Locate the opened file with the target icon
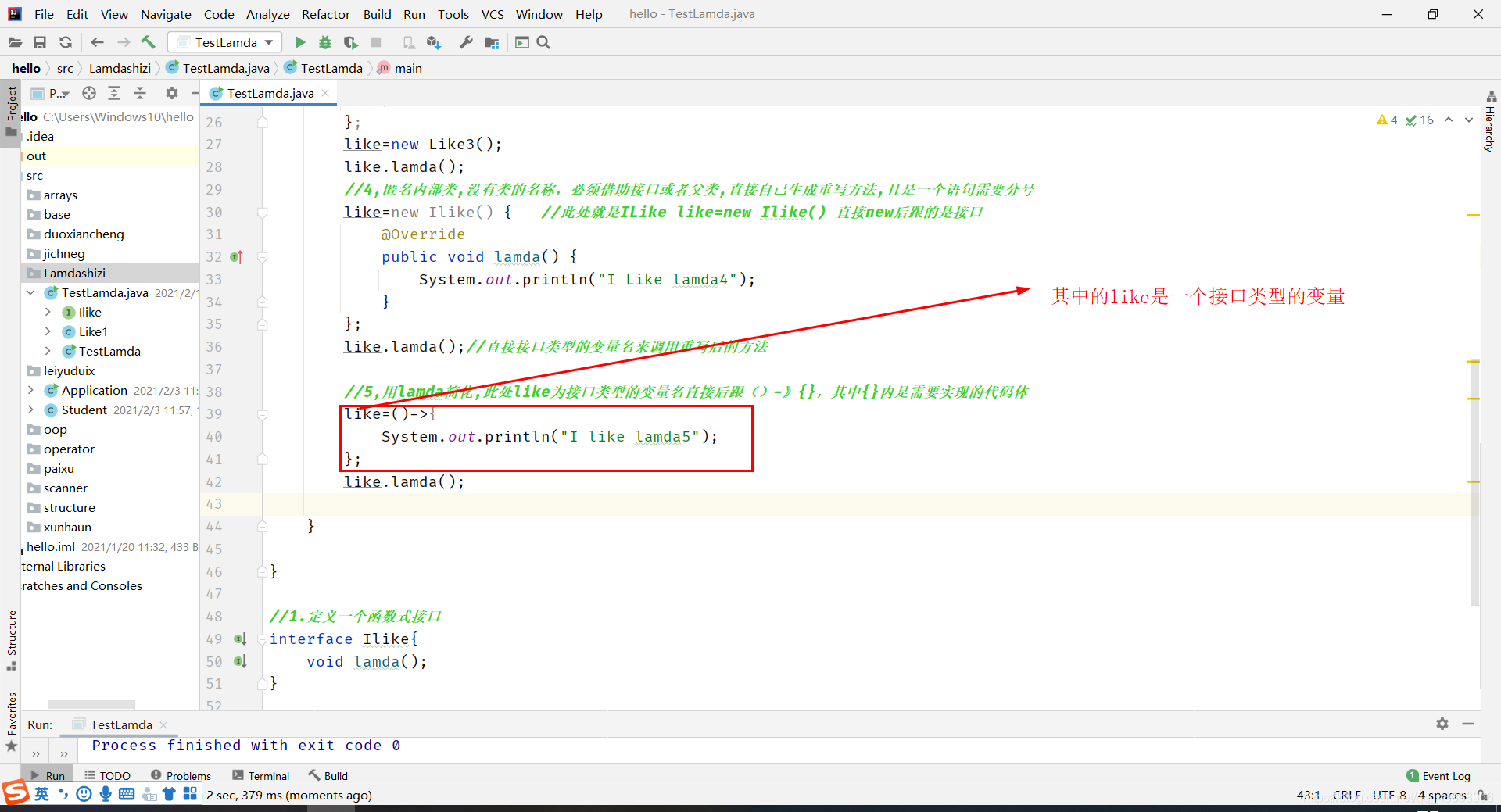The image size is (1501, 812). [x=89, y=93]
